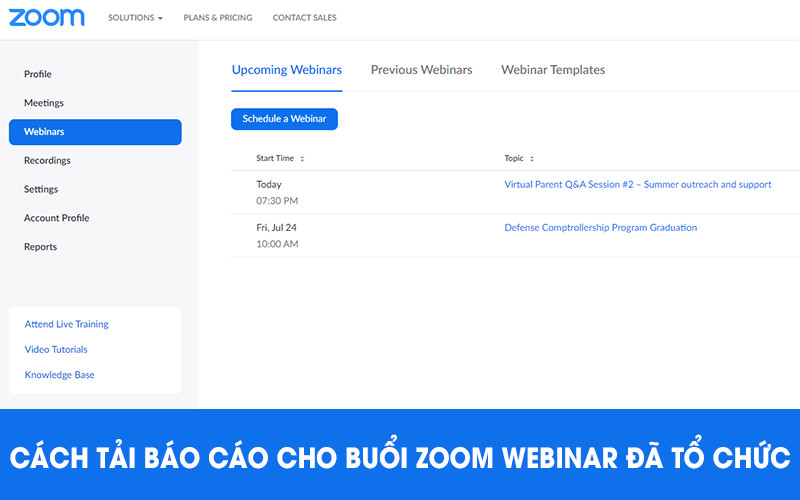Select Webinars in sidebar
The image size is (800, 500).
pyautogui.click(x=95, y=132)
